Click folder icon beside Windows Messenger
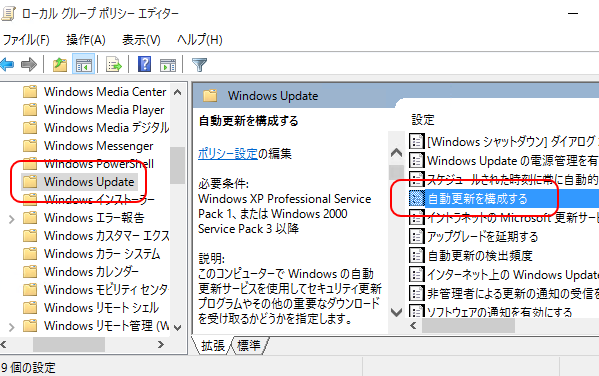599x376 pixels. 30,146
